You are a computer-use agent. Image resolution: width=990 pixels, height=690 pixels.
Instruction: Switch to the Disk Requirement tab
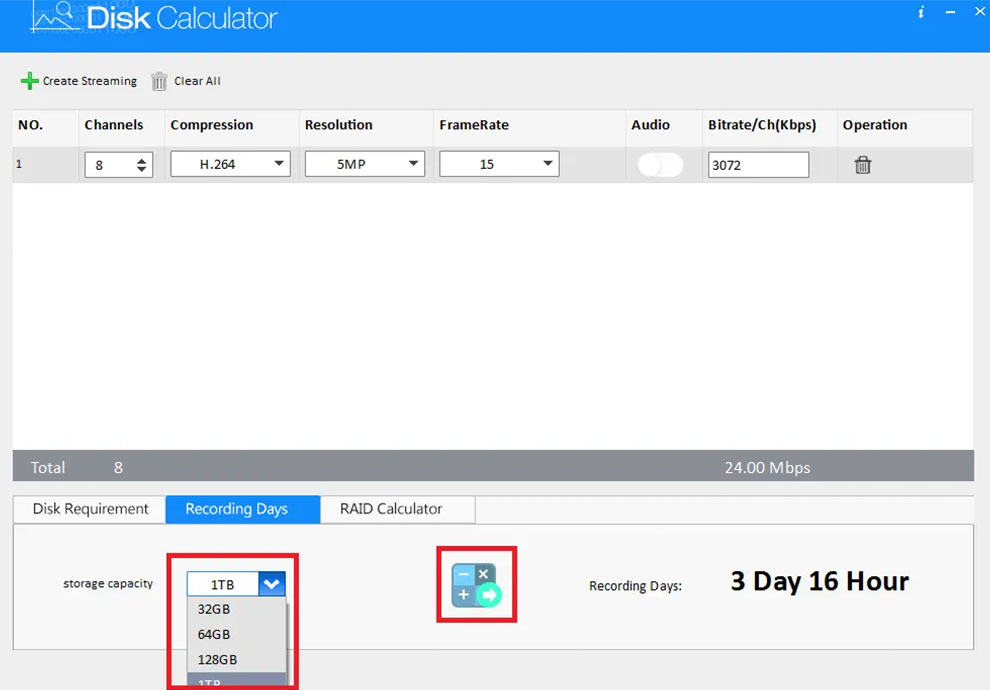pyautogui.click(x=90, y=509)
